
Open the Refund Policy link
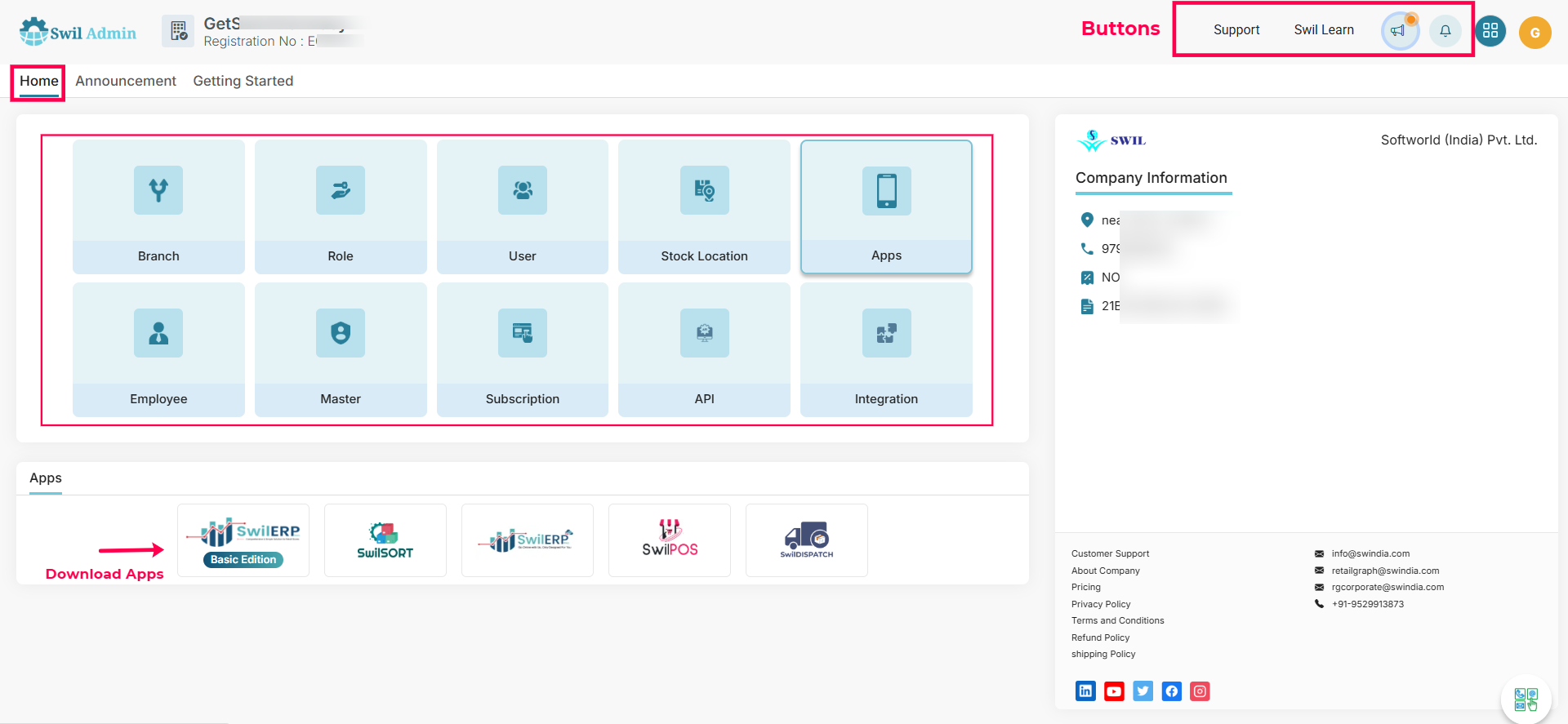click(1101, 637)
